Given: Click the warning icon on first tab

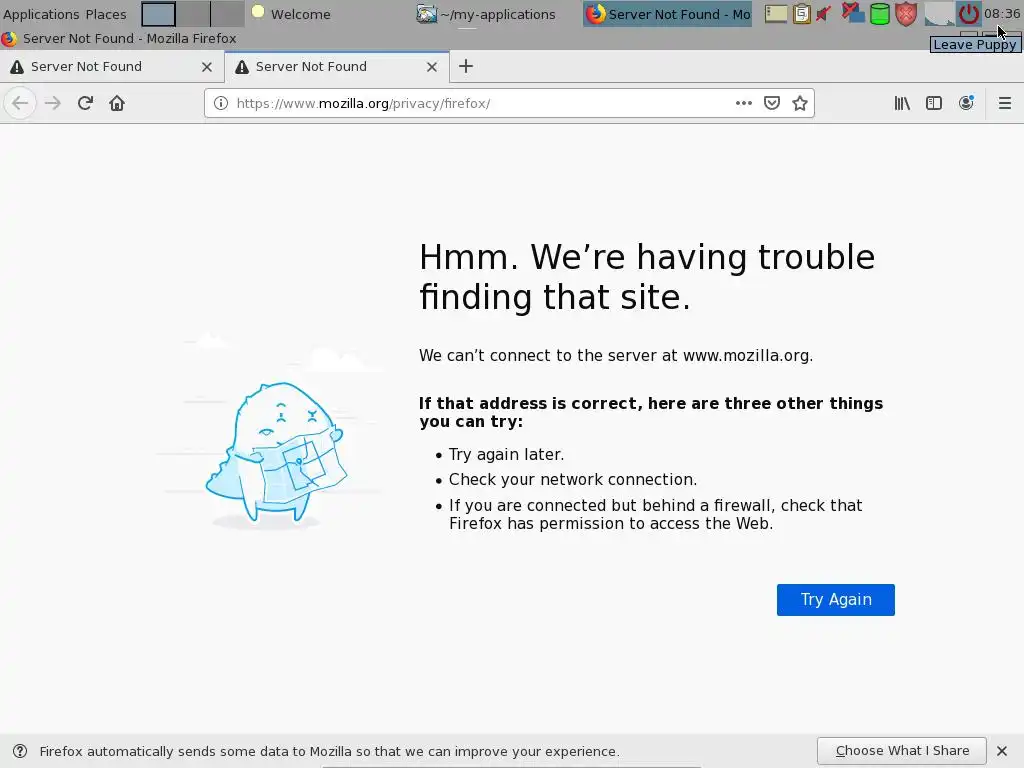Looking at the screenshot, I should click(x=17, y=67).
